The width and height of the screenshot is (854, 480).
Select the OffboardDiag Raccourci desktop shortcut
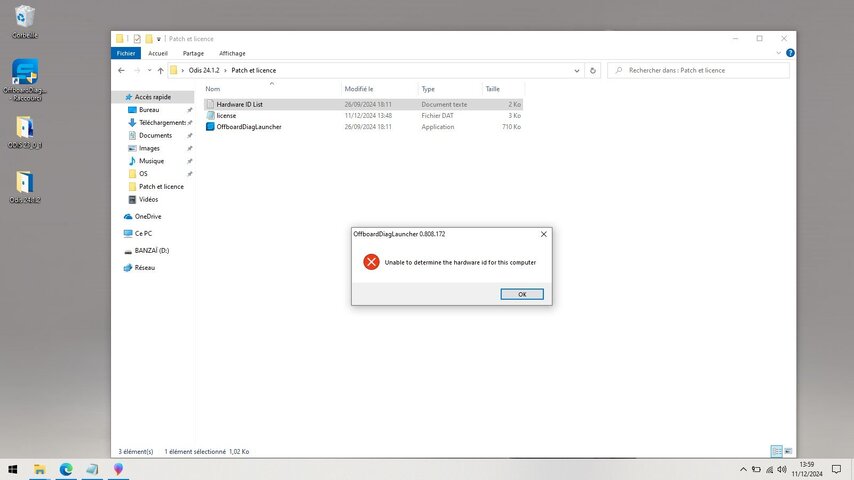pos(25,80)
